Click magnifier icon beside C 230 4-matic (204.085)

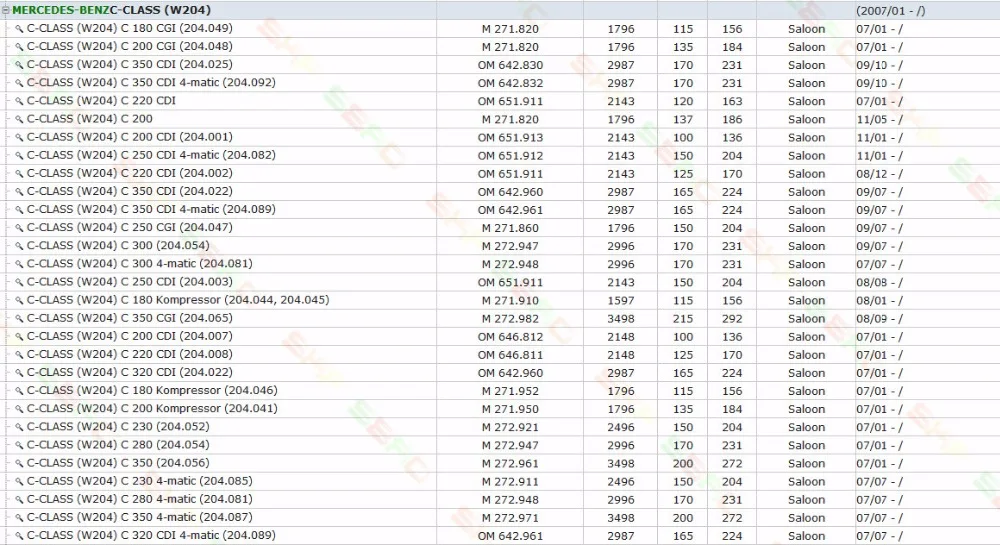tap(19, 481)
